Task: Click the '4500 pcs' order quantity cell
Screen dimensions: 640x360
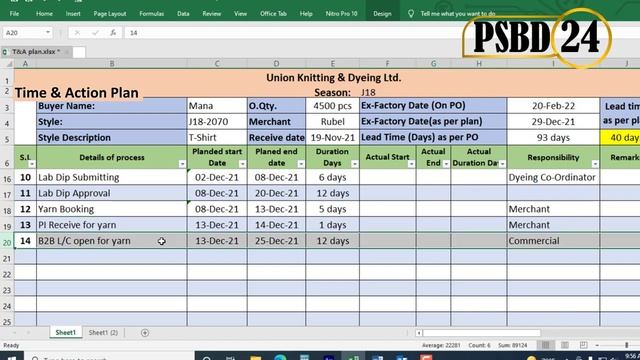Action: (x=332, y=106)
